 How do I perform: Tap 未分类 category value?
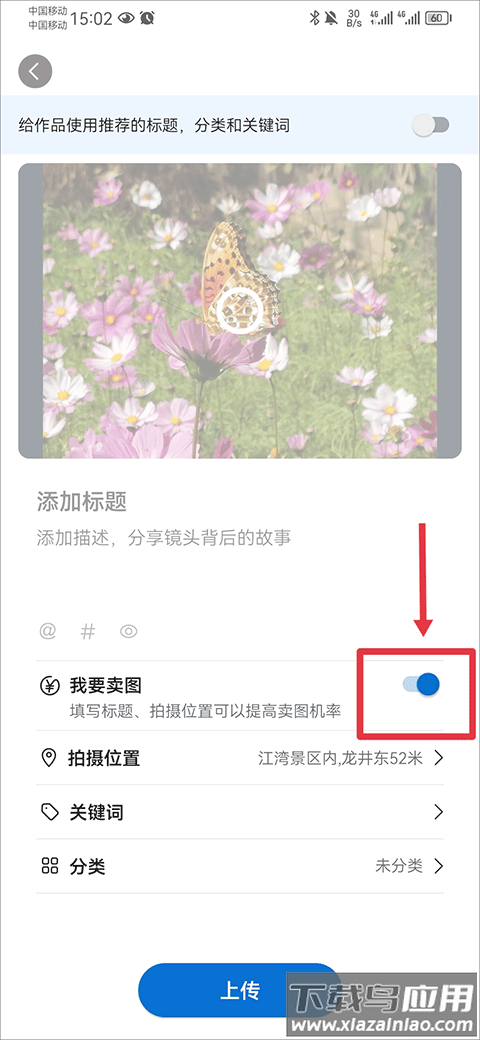[398, 866]
